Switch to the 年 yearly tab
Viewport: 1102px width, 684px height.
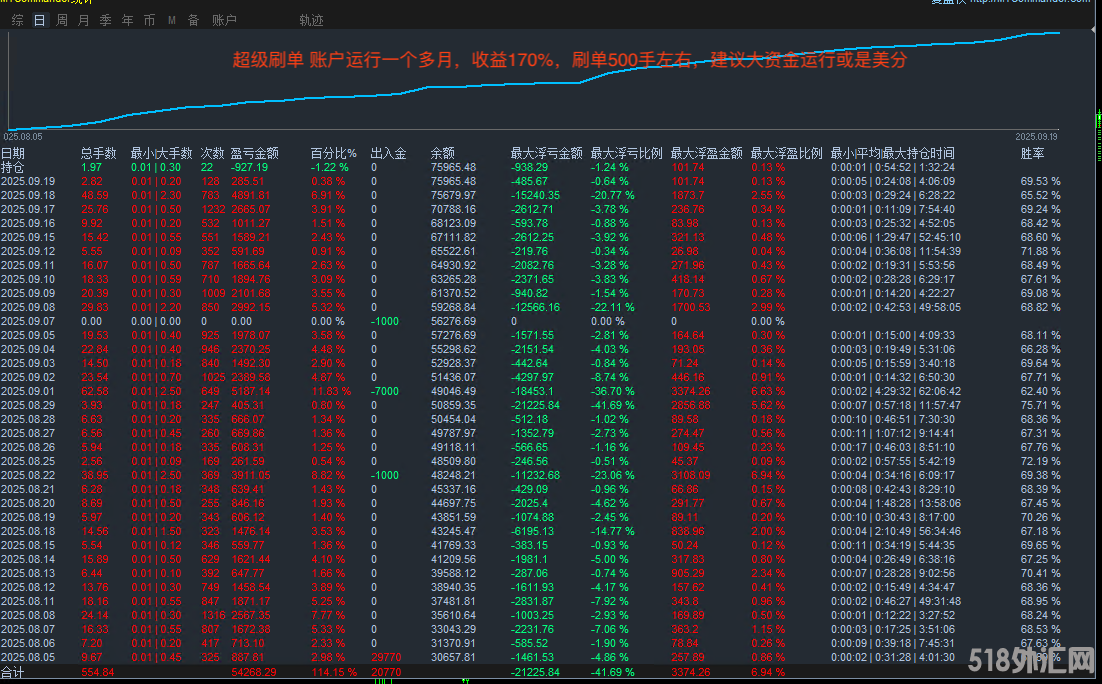pyautogui.click(x=127, y=20)
